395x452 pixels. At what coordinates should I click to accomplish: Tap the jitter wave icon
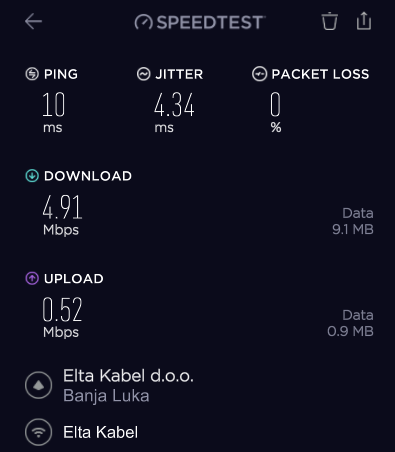coord(144,74)
